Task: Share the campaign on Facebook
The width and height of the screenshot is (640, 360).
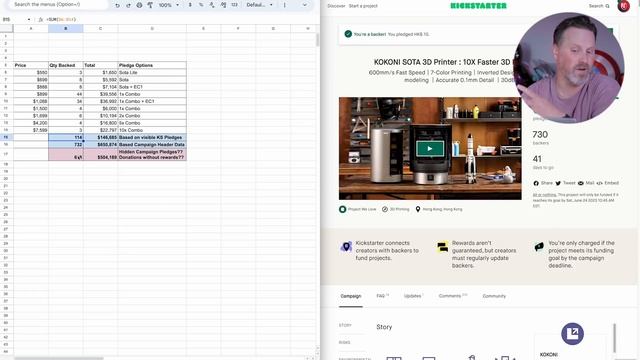Action: [x=543, y=183]
